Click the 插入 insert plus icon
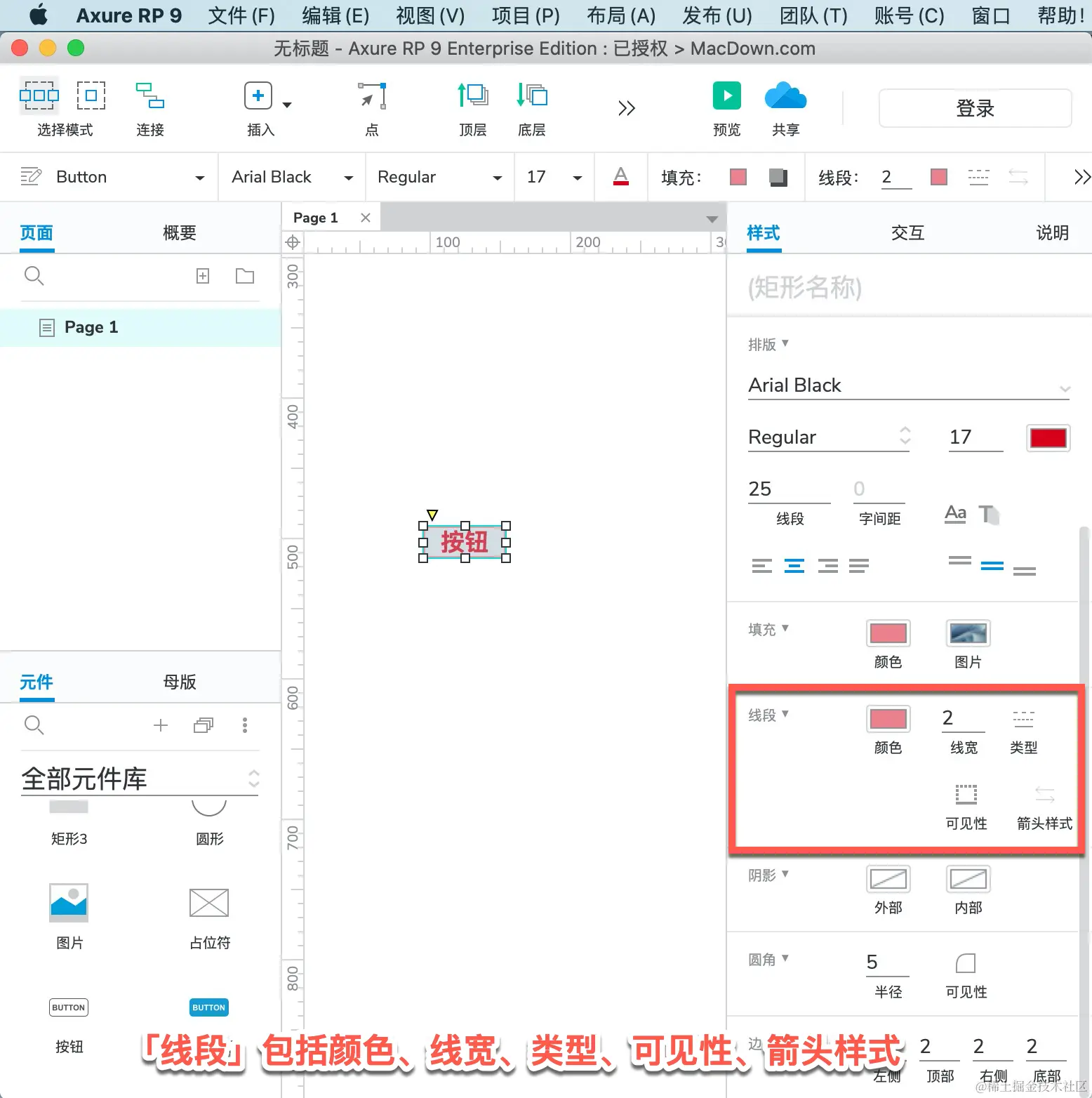 pos(258,95)
